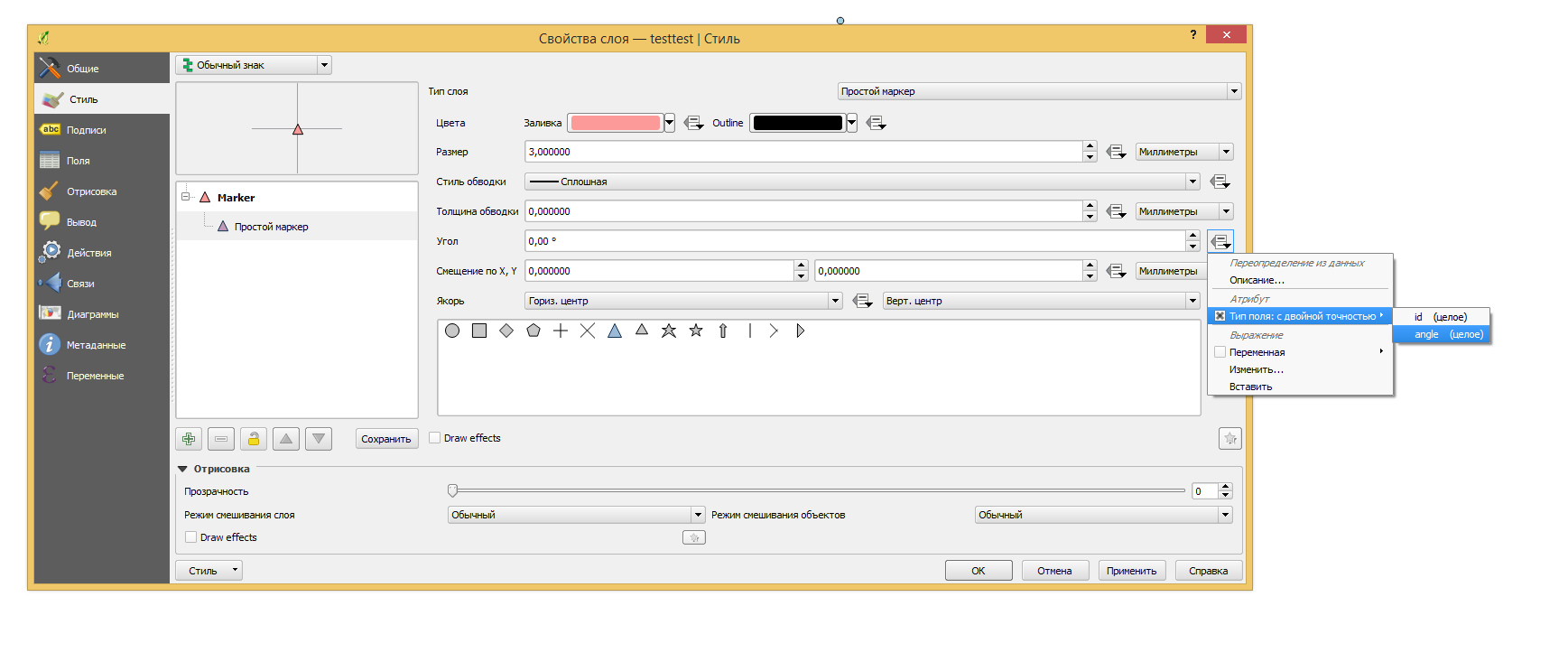Viewport: 1568px width, 662px height.
Task: Open data-defined override for Размер
Action: coord(1117,152)
